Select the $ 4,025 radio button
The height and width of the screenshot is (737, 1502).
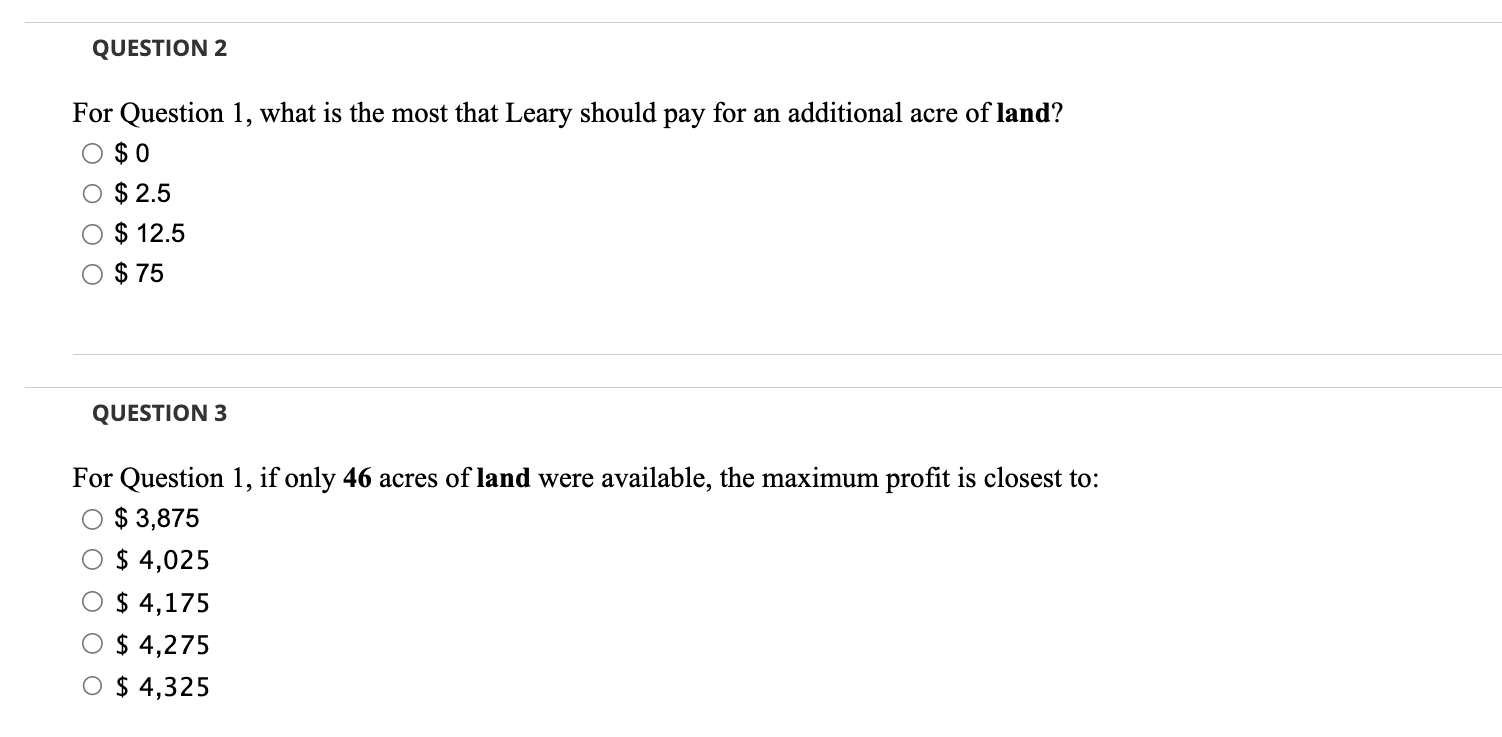click(93, 560)
